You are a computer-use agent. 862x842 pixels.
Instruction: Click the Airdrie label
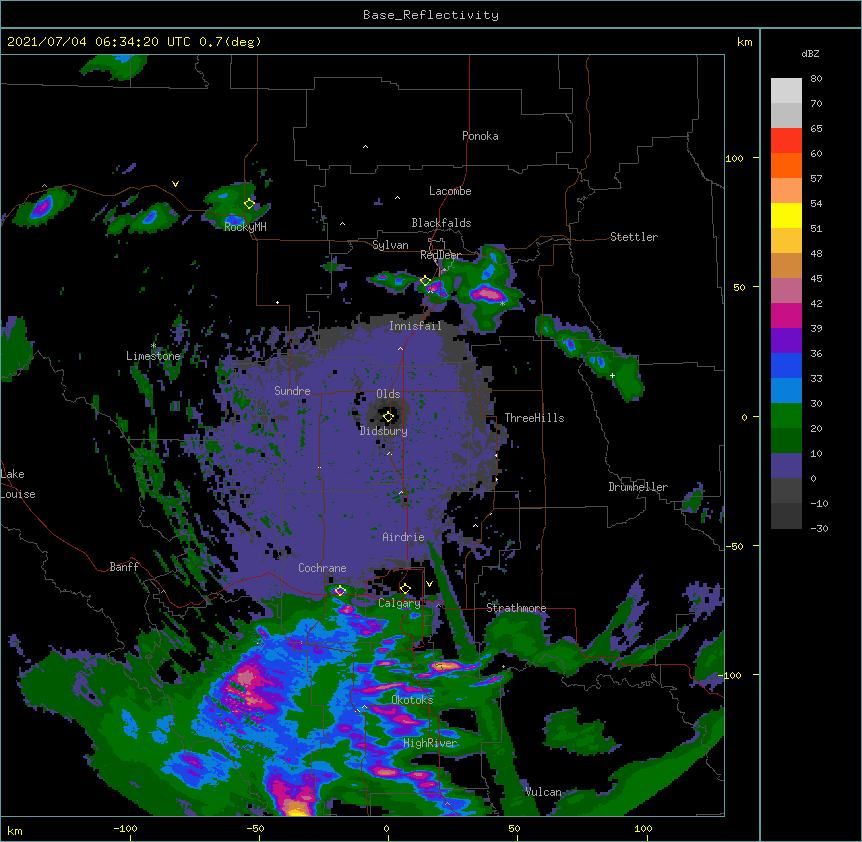[403, 537]
